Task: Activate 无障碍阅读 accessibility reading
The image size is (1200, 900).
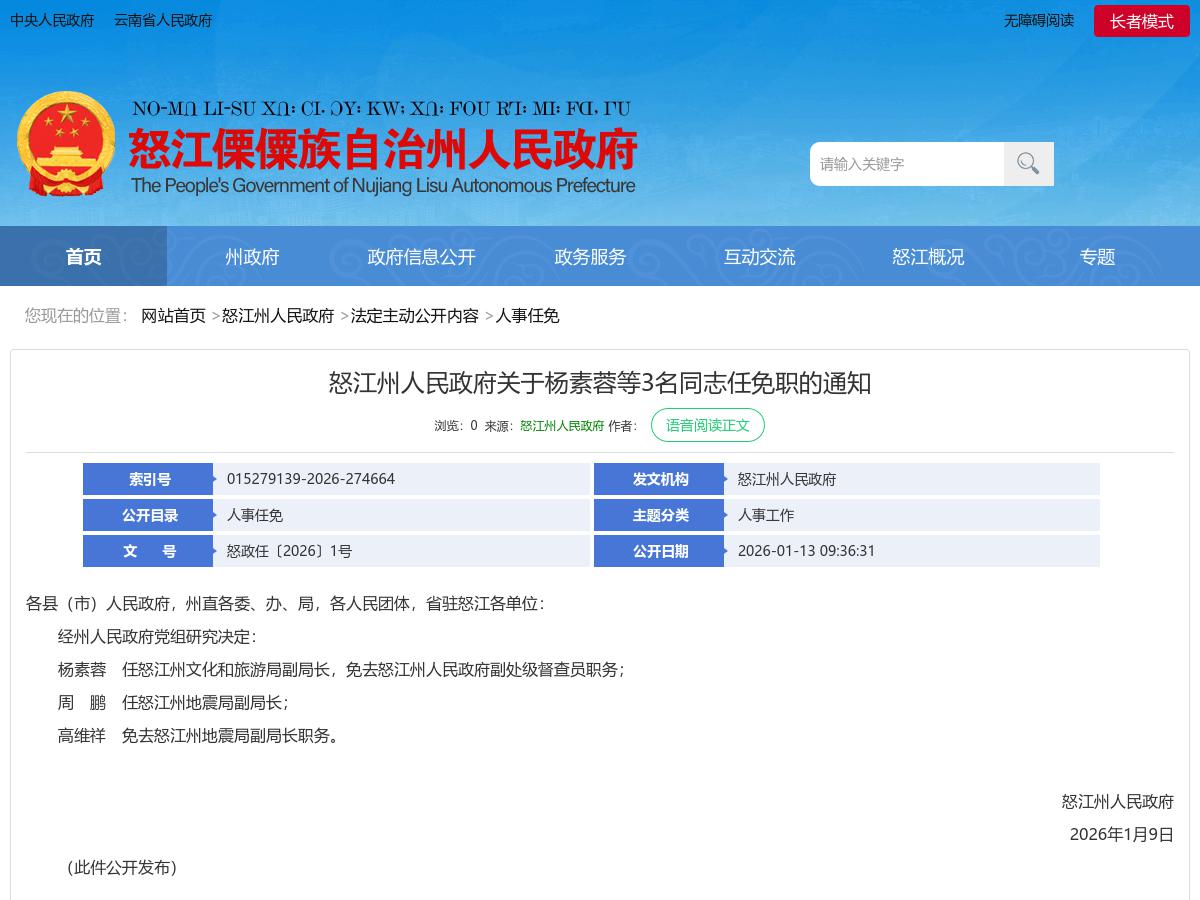Action: point(1040,20)
